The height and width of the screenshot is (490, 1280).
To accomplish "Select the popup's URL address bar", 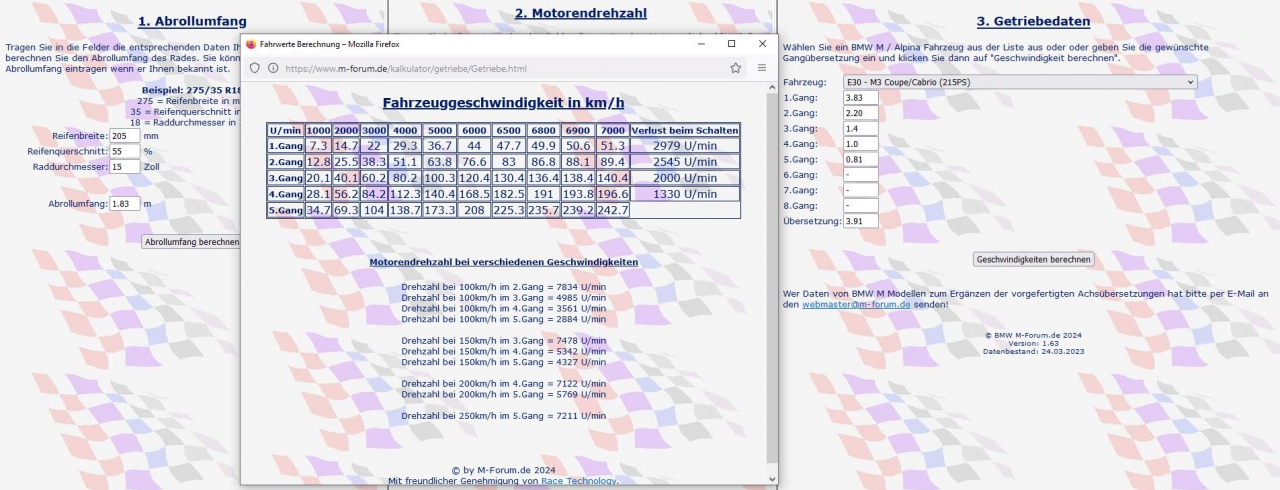I will tap(500, 69).
